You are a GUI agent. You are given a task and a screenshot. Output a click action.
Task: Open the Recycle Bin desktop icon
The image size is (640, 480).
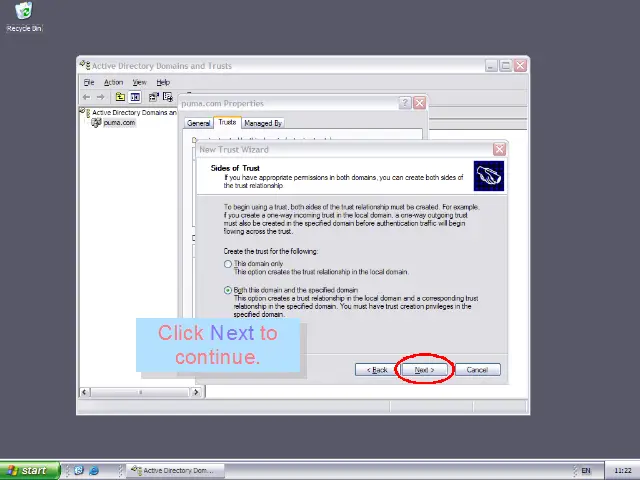click(24, 17)
